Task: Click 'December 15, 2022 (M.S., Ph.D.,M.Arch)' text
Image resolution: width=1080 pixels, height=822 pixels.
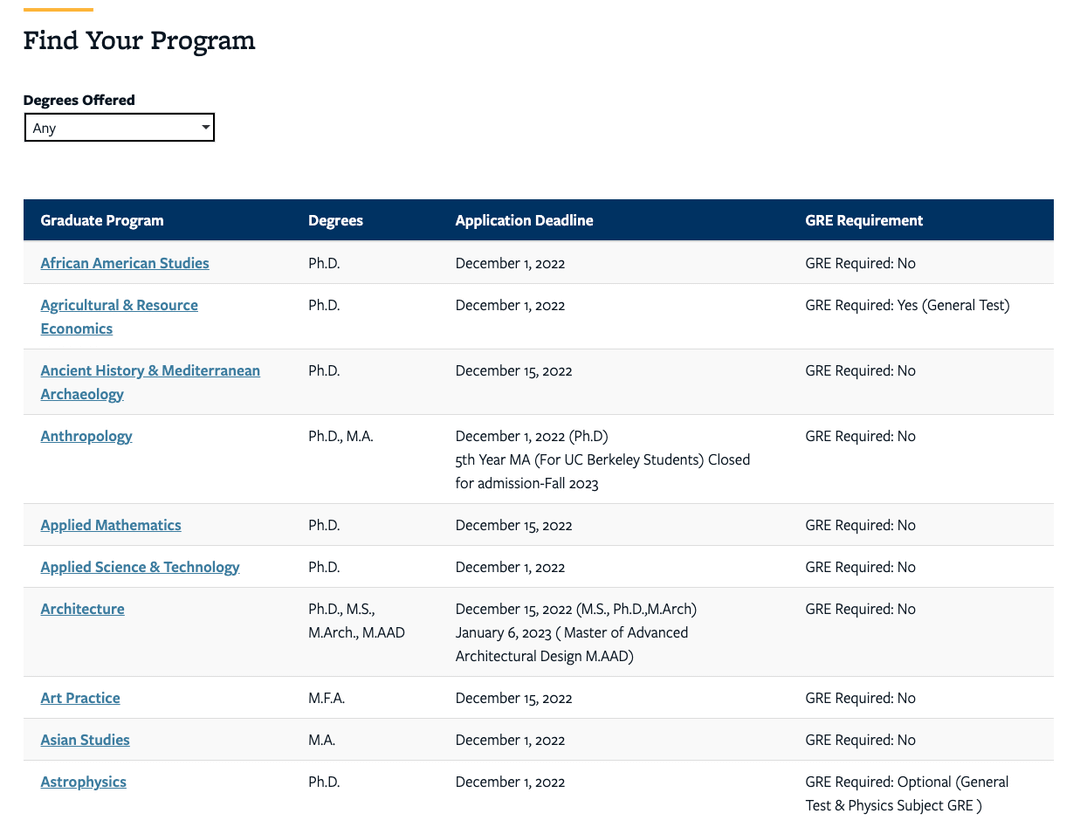Action: coord(576,609)
